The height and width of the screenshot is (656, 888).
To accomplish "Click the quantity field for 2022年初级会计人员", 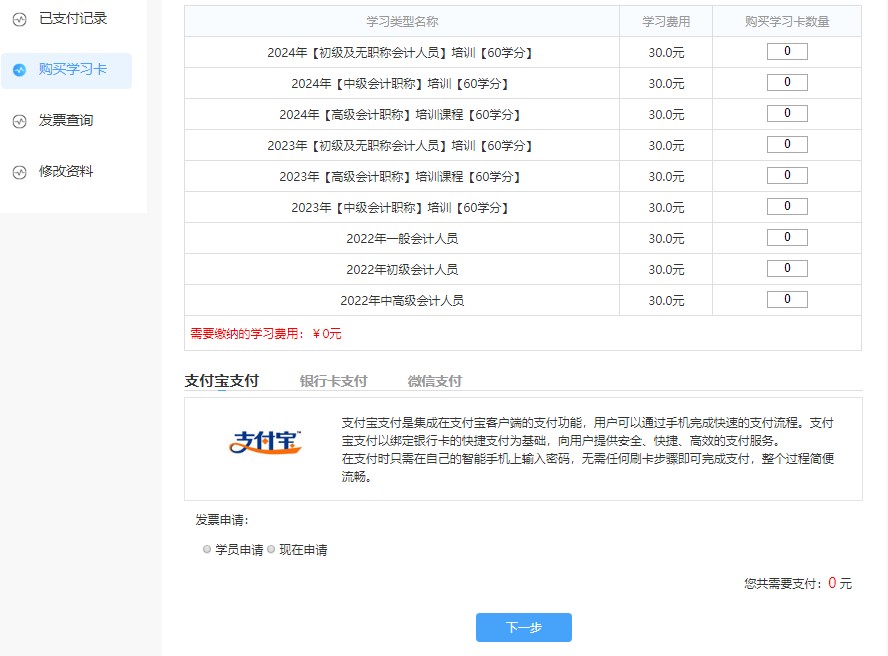I will click(x=786, y=269).
